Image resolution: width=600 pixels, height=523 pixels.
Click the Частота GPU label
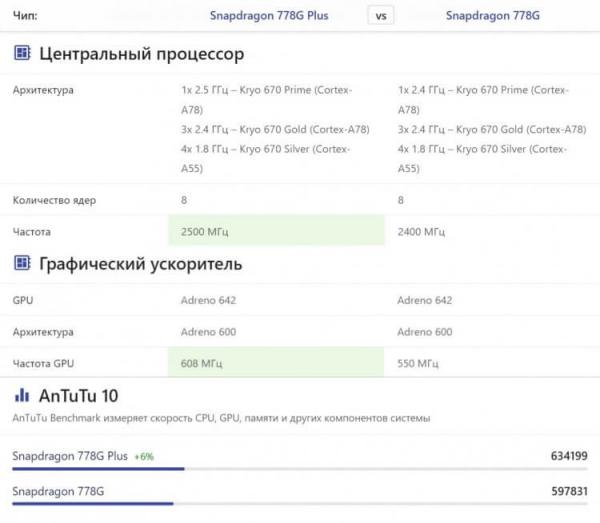(x=43, y=363)
